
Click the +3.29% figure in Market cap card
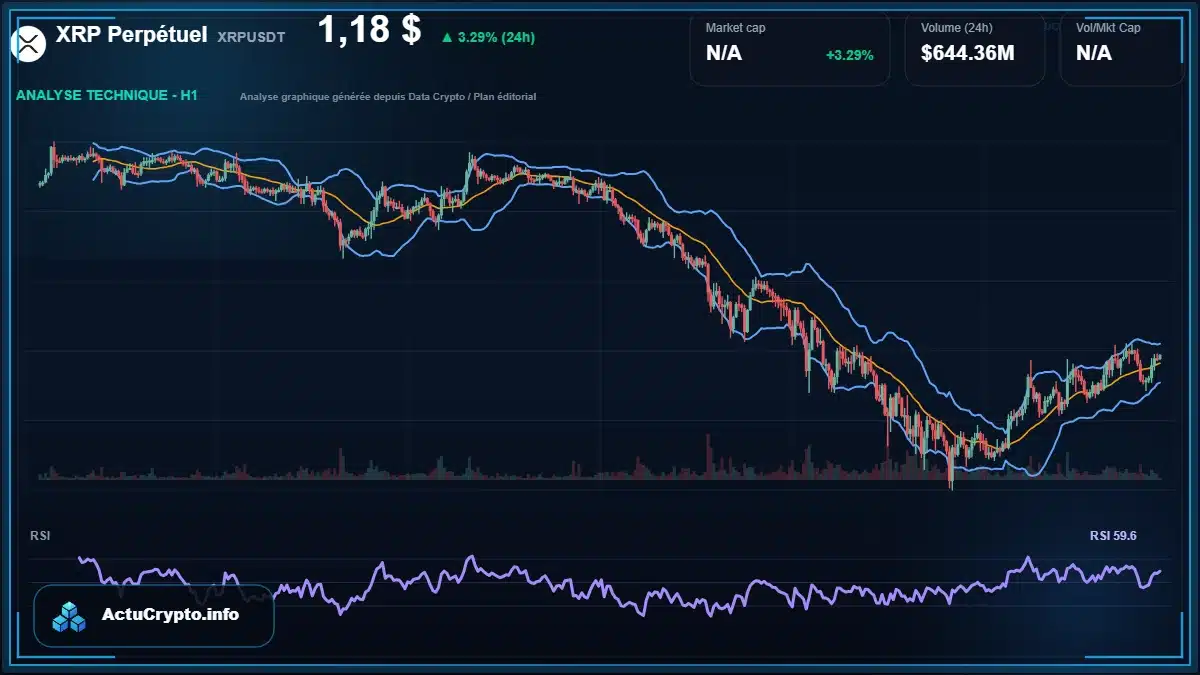point(850,55)
